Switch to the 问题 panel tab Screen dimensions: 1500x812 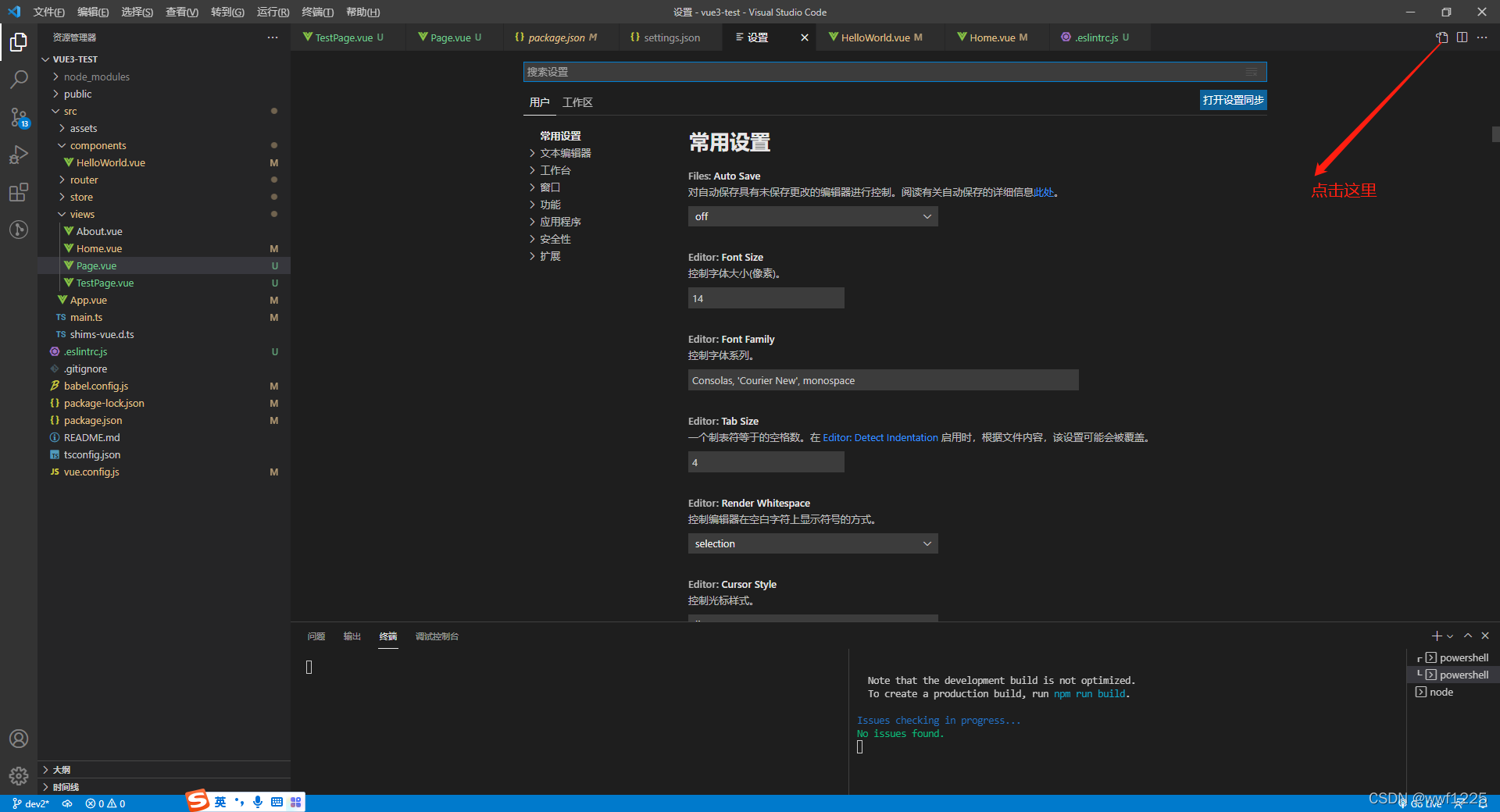point(316,636)
